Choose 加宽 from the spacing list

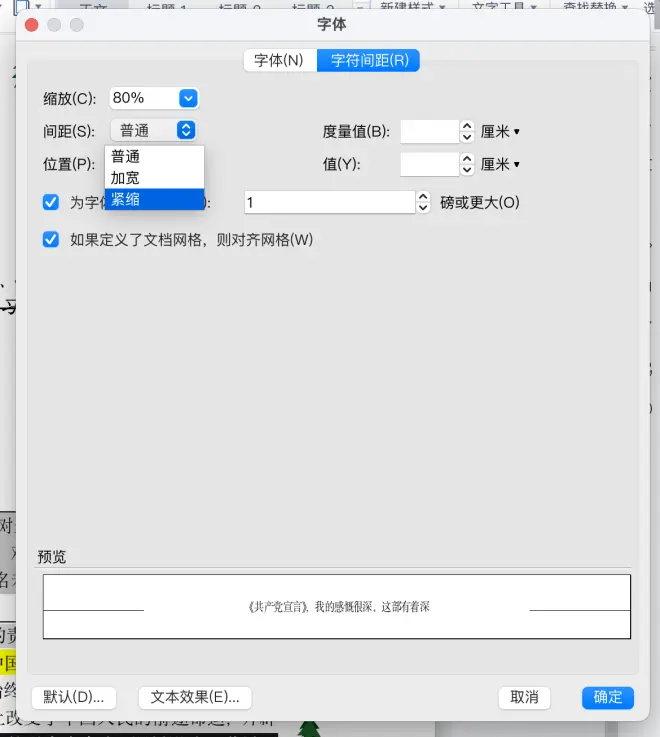point(154,178)
